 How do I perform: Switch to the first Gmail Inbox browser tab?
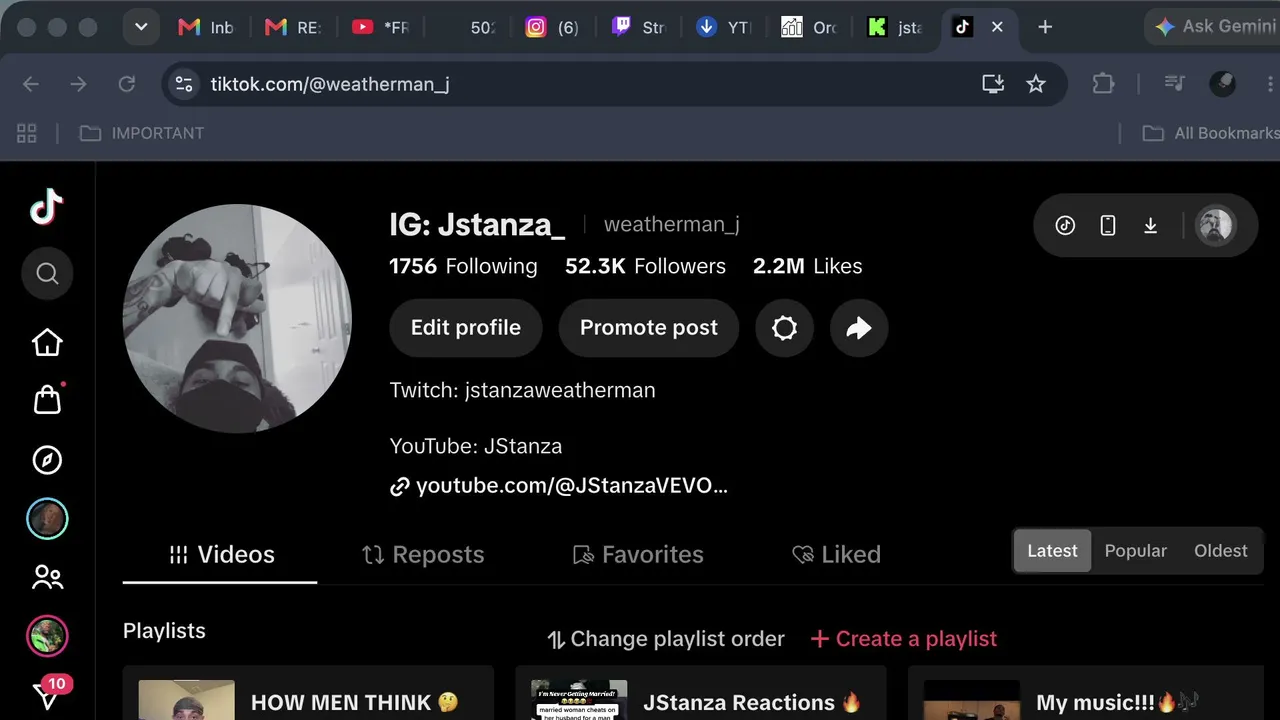coord(206,27)
